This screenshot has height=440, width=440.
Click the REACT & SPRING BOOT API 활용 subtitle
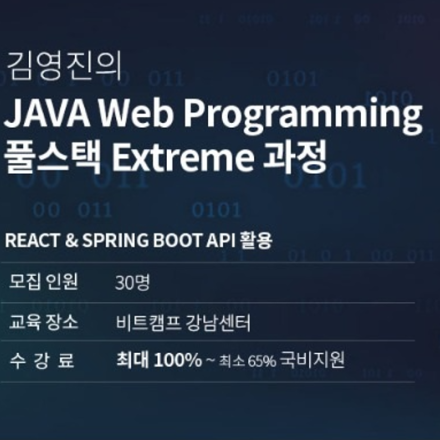[x=139, y=240]
